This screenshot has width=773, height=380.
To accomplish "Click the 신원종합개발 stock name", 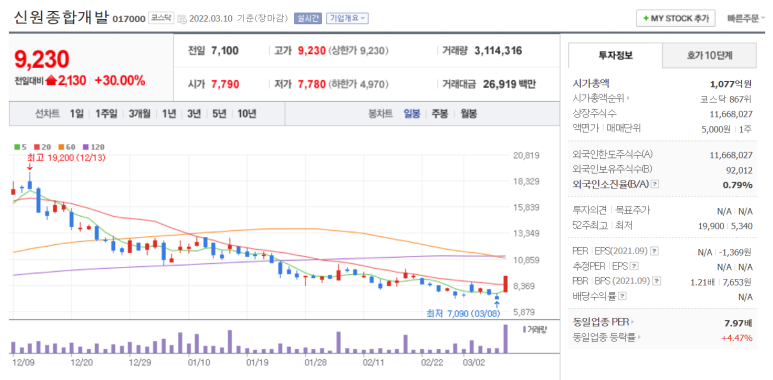I will (61, 17).
